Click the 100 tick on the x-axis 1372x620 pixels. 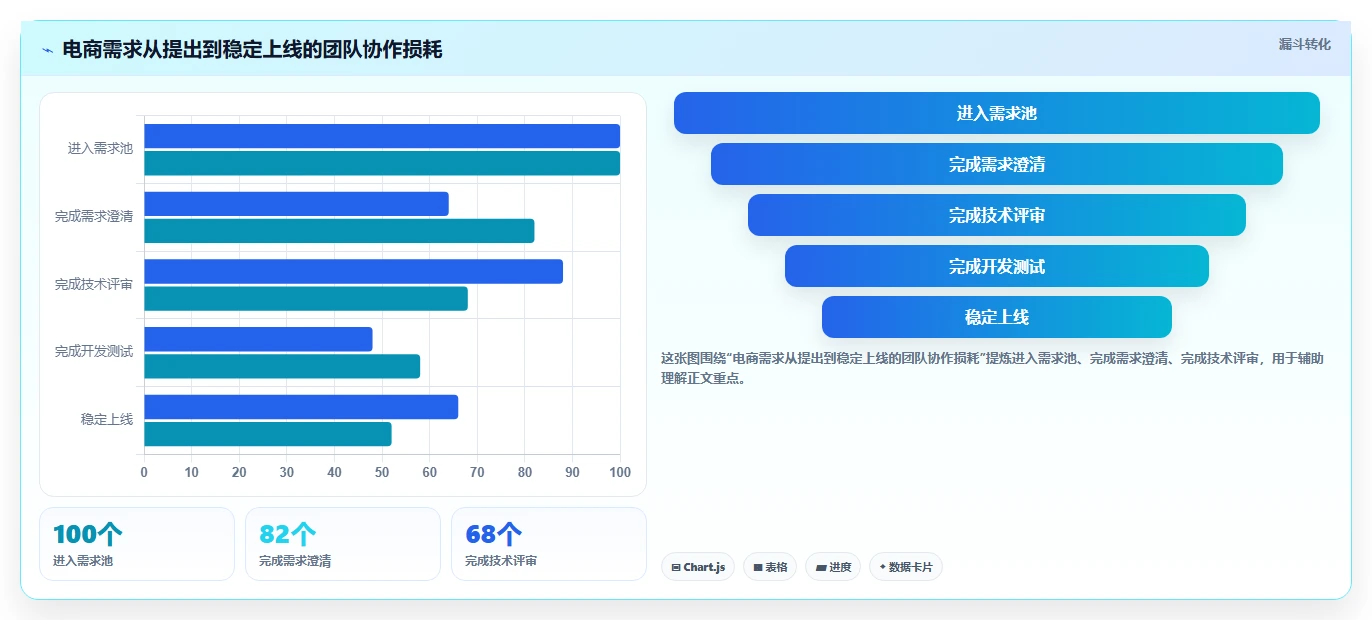(620, 472)
